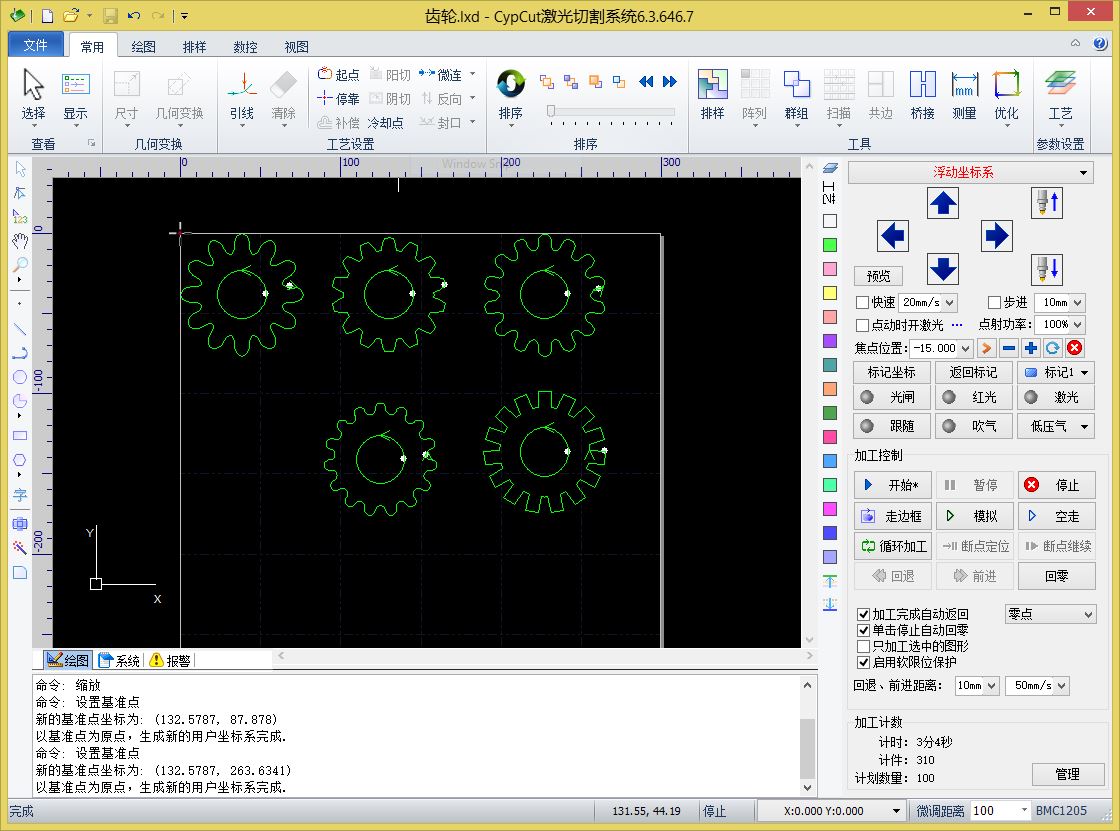Open the 浮动坐标系 coordinate dropdown
1120x831 pixels.
pos(971,172)
